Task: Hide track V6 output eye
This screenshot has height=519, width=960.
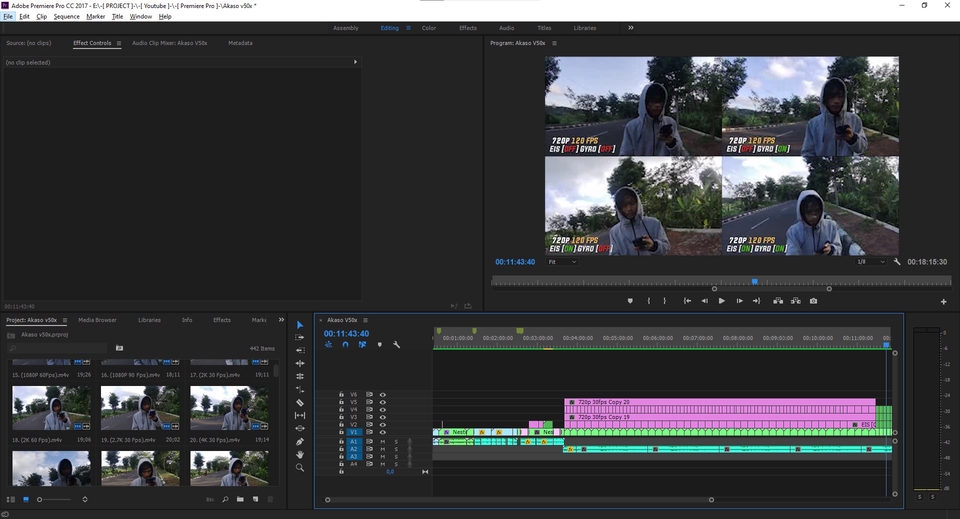Action: (x=383, y=395)
